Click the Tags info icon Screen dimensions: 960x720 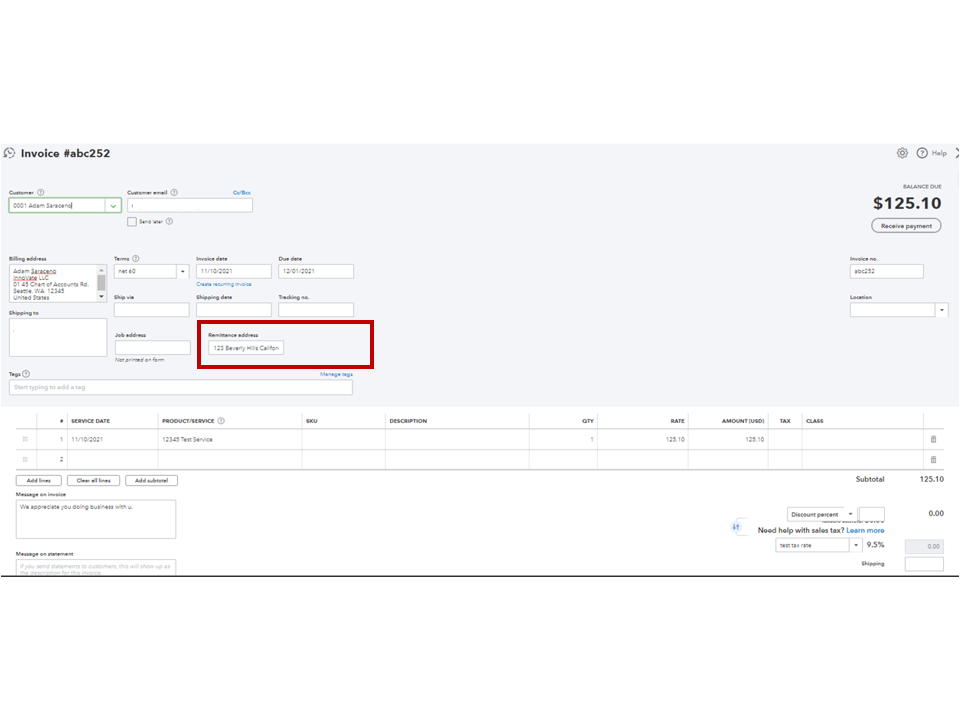pos(26,374)
